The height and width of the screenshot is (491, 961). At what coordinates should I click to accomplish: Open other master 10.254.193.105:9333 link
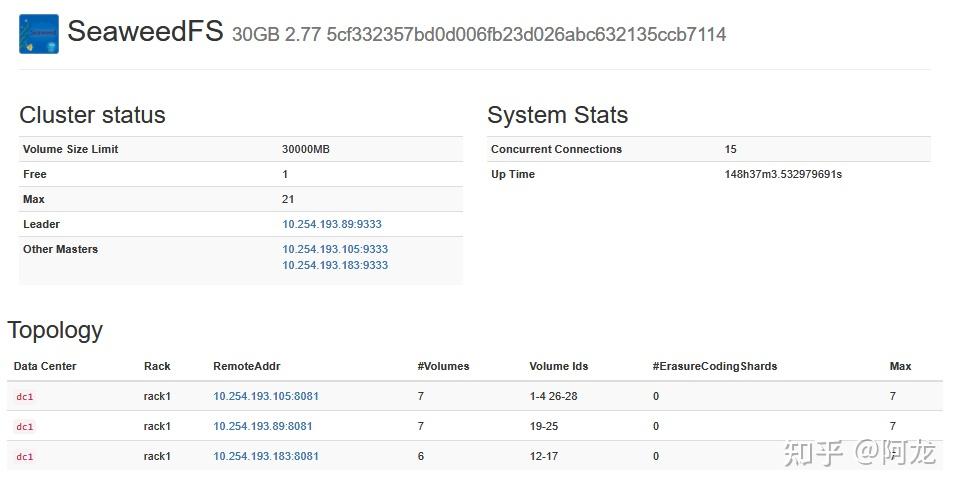335,249
